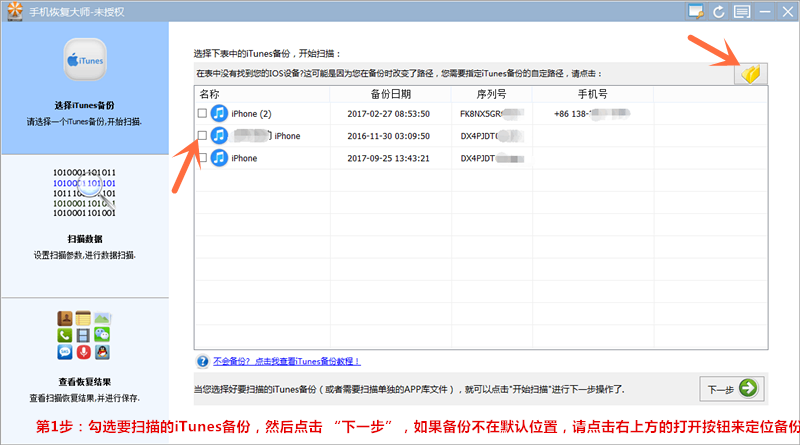This screenshot has height=445, width=800.
Task: Click the feedback chat icon in title bar
Action: (696, 11)
